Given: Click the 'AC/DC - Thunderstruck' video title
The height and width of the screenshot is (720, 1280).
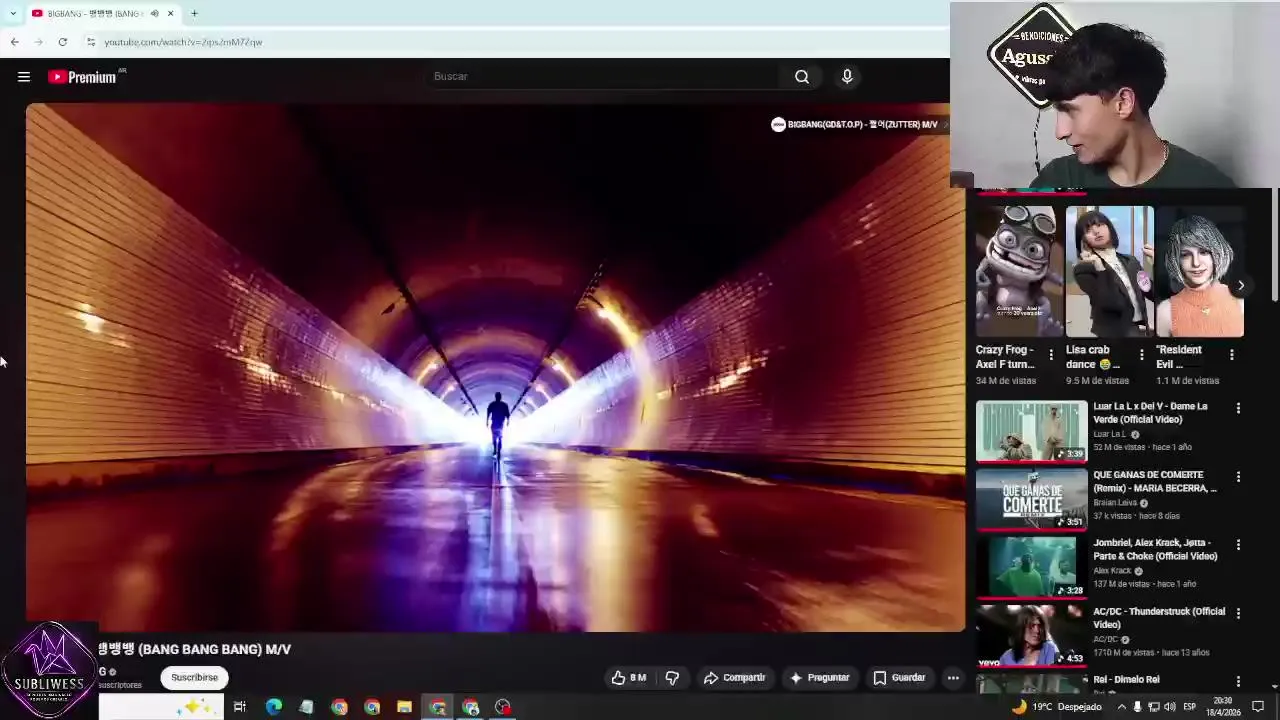Looking at the screenshot, I should point(1159,618).
